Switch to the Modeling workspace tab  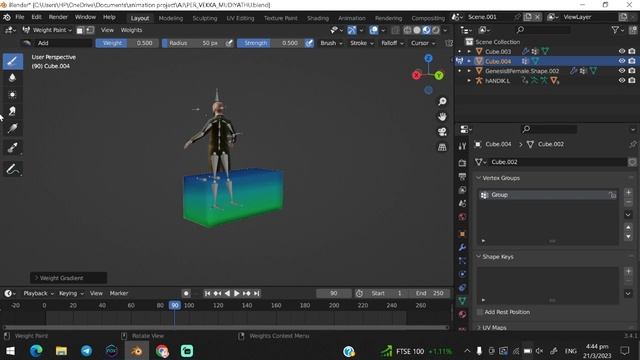click(x=171, y=18)
